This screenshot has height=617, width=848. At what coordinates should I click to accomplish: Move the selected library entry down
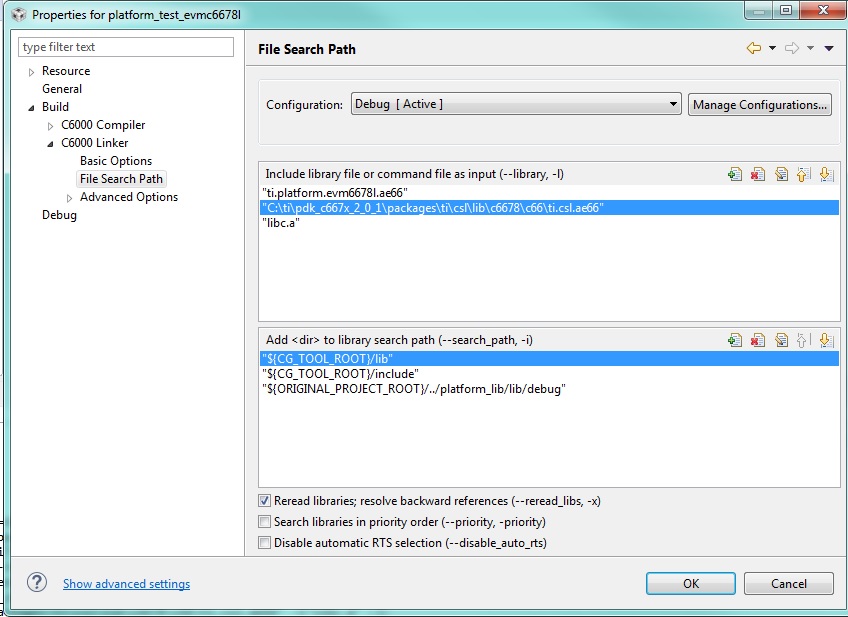826,174
